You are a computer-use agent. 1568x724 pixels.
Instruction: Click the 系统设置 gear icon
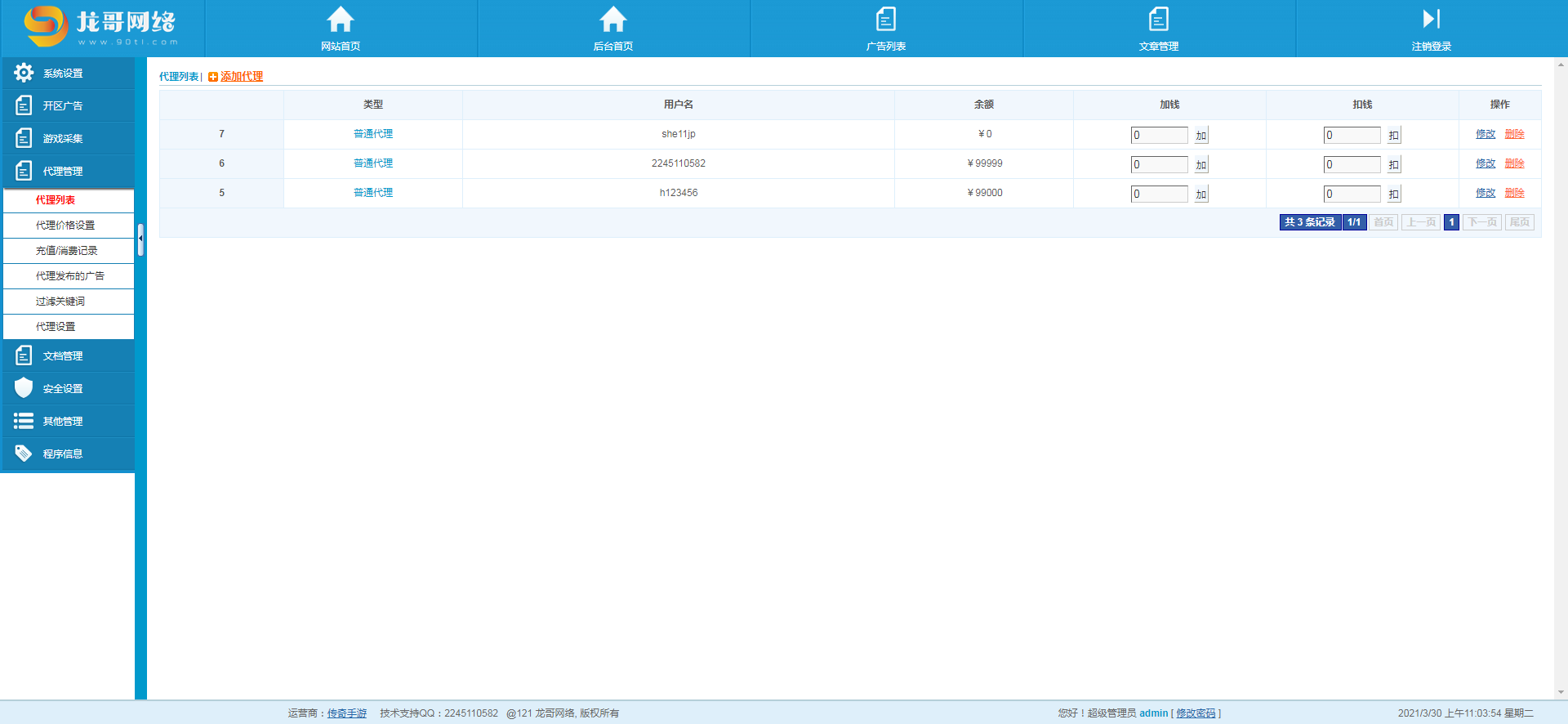pyautogui.click(x=24, y=73)
